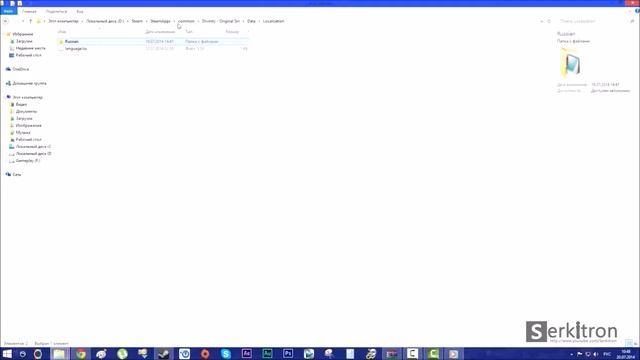Launch Google Chrome from the taskbar
The width and height of the screenshot is (640, 360).
point(81,353)
